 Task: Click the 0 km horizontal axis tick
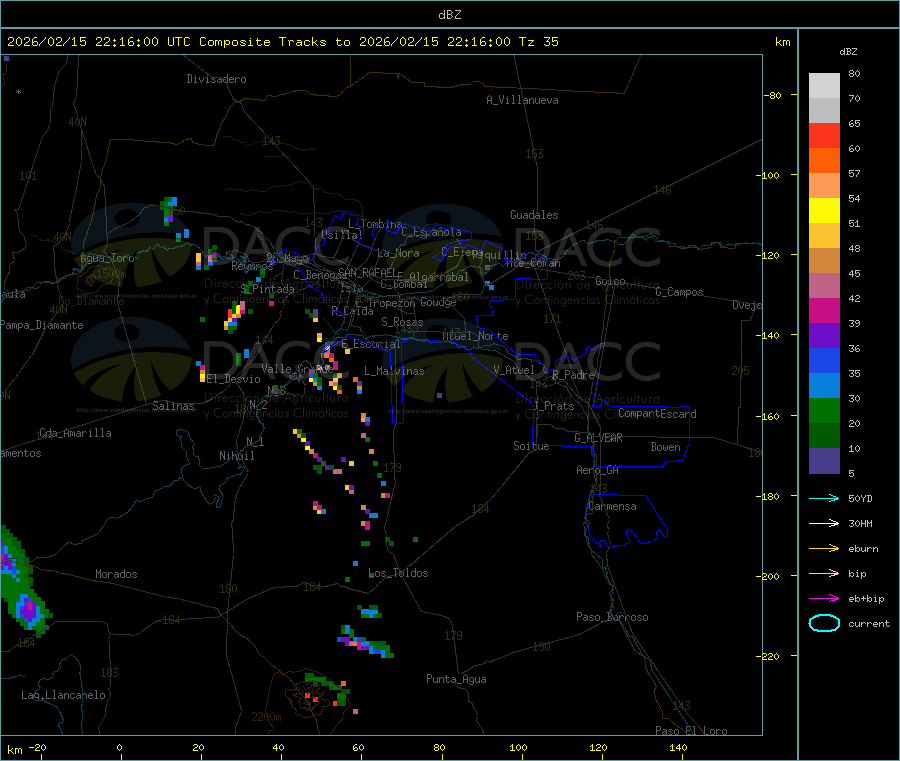coord(119,747)
